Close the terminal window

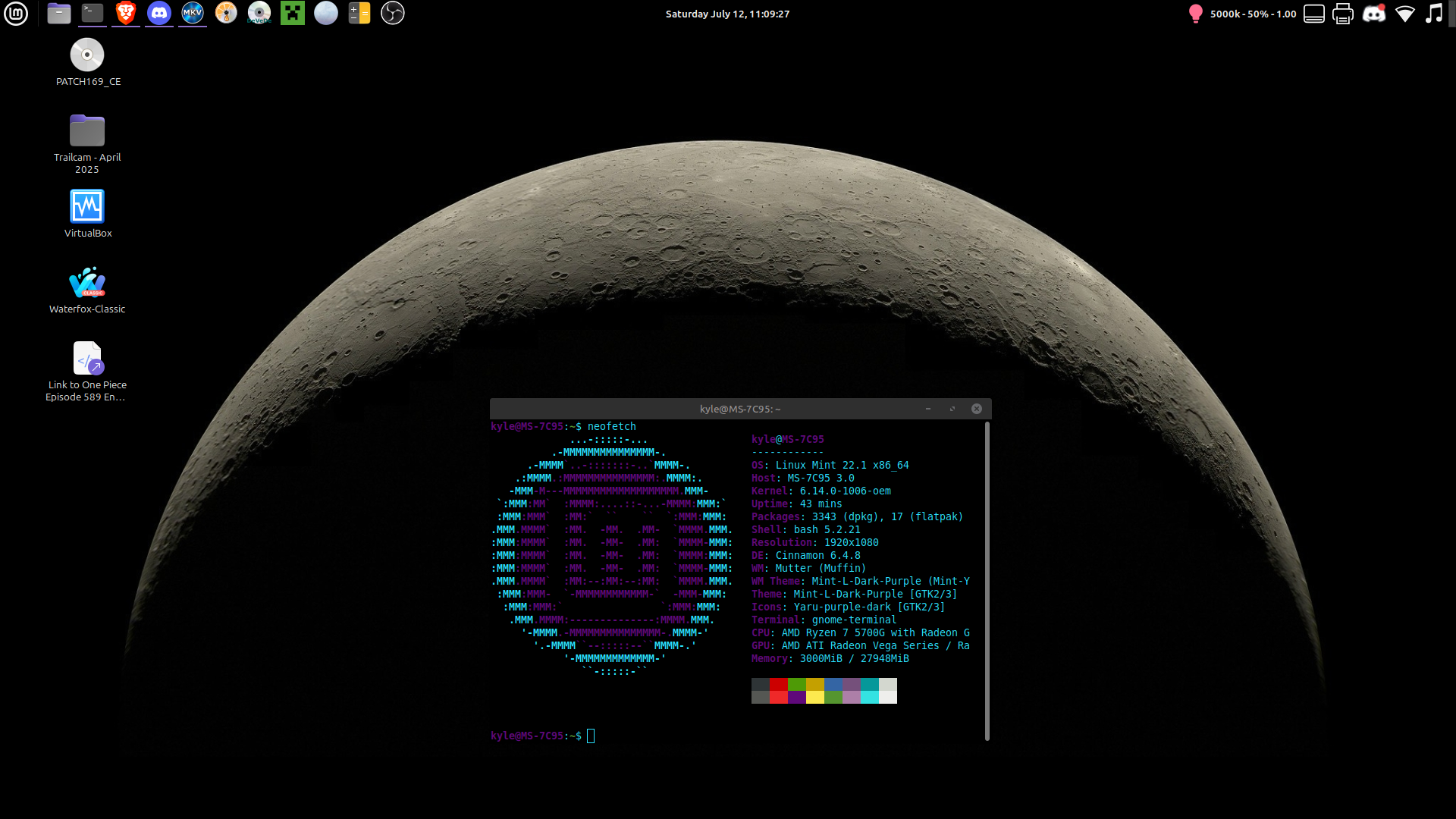click(x=977, y=409)
